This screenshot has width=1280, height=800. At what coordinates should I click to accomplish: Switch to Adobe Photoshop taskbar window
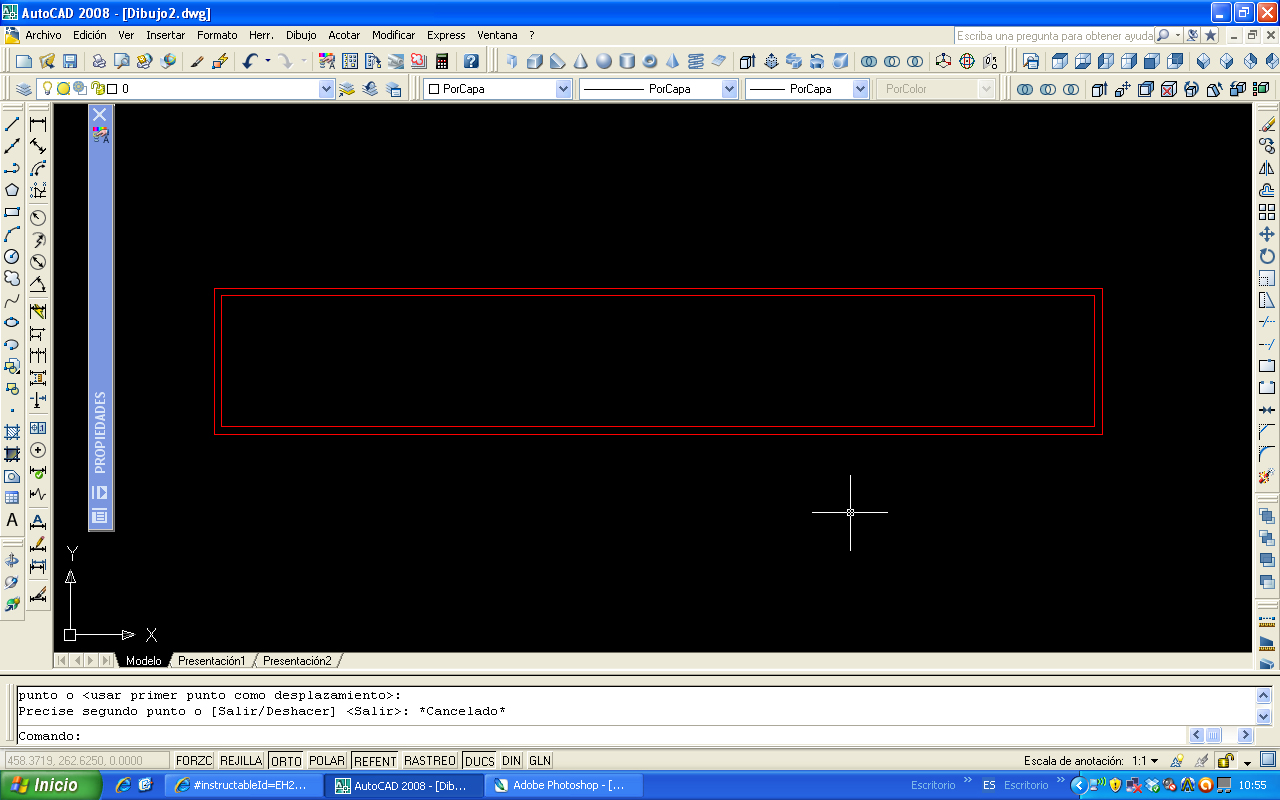562,785
